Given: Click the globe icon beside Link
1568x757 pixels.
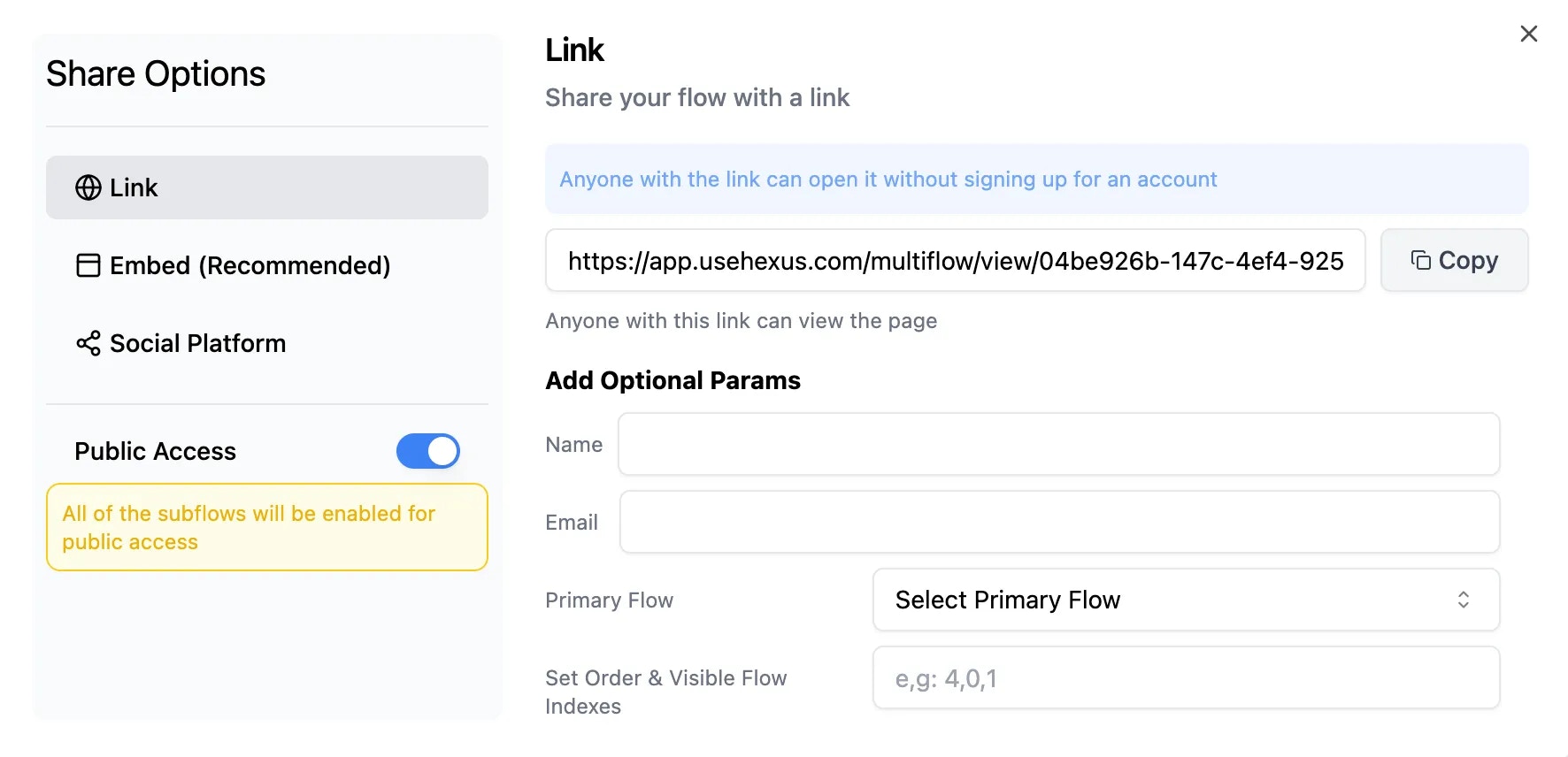Looking at the screenshot, I should pyautogui.click(x=88, y=187).
